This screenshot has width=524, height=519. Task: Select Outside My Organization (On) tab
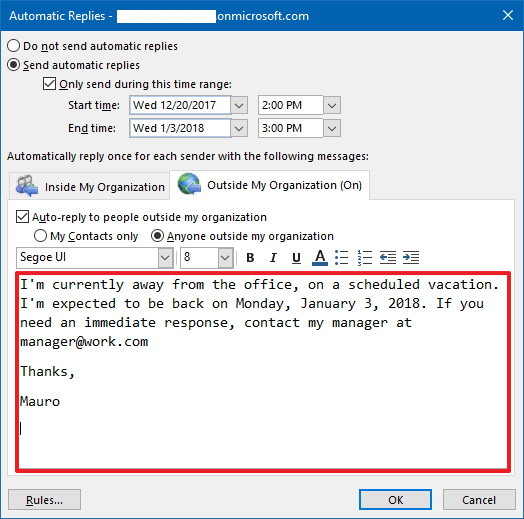269,185
